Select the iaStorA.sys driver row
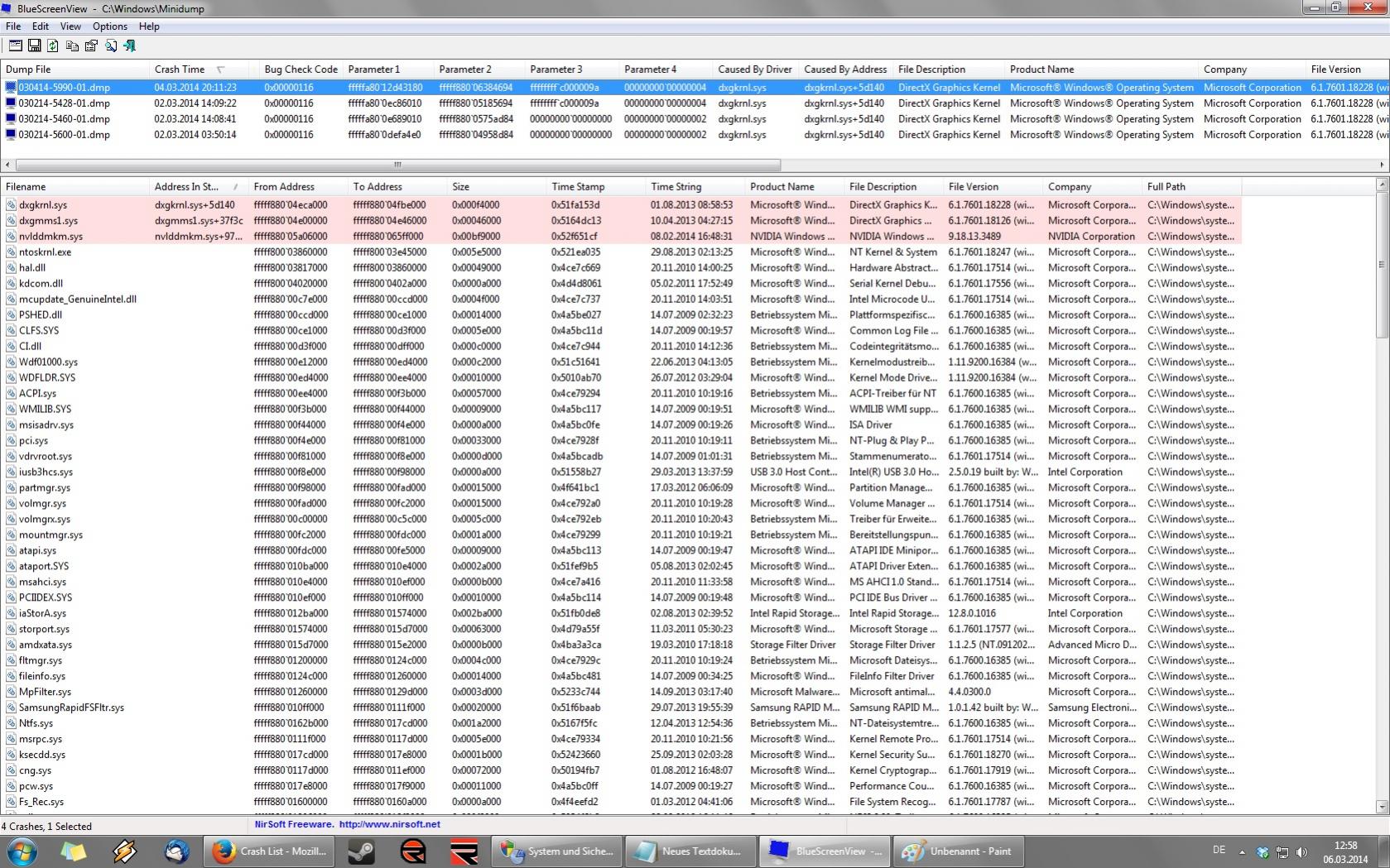The height and width of the screenshot is (868, 1390). pos(621,613)
